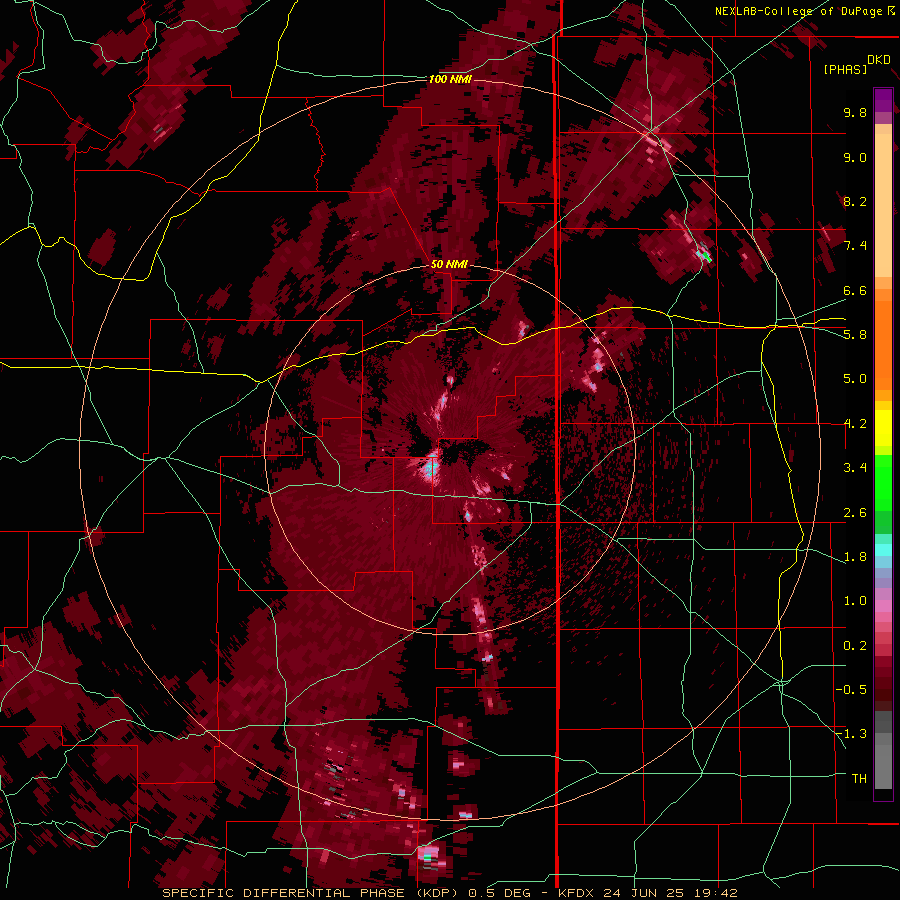Viewport: 900px width, 900px height.
Task: Click the "DKD" label above the color scale
Action: click(x=878, y=60)
